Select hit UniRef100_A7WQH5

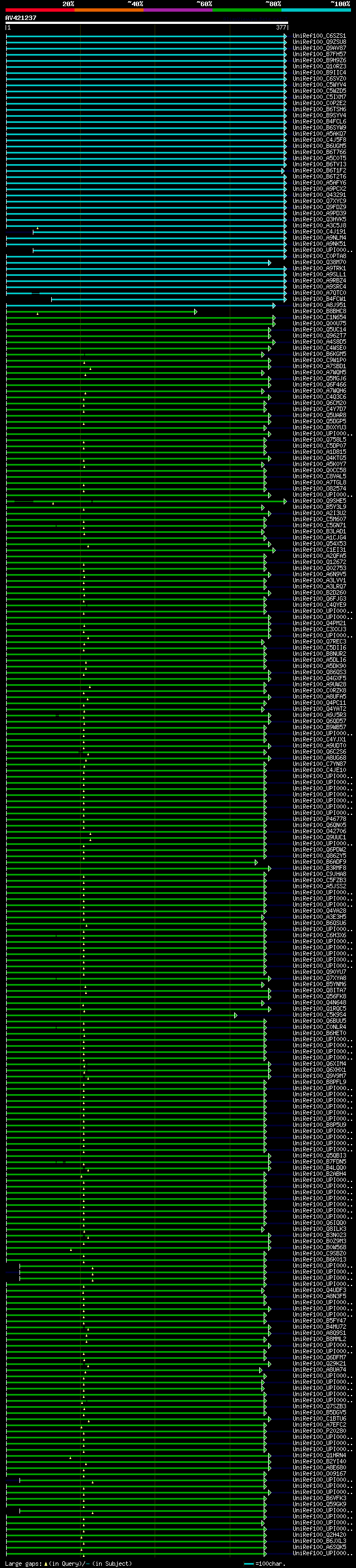(319, 372)
